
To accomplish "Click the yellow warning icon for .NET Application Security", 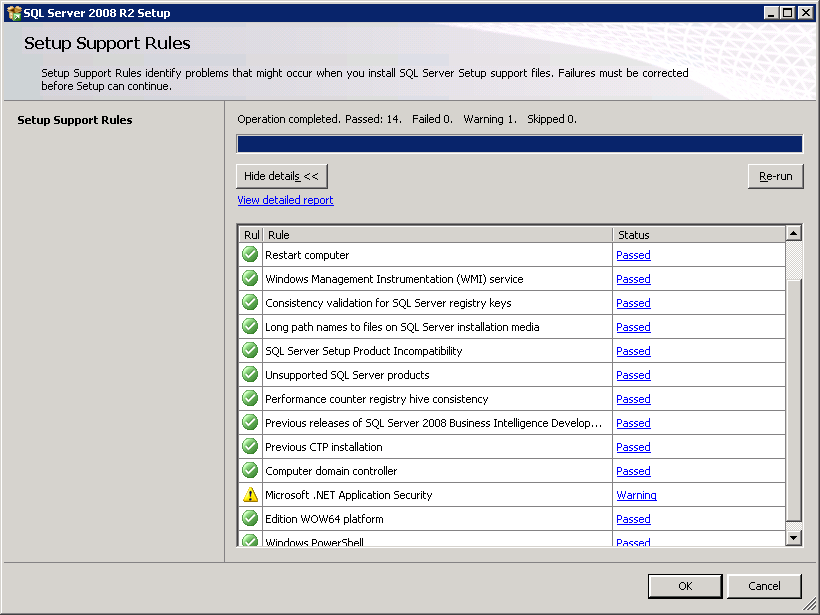I will (x=250, y=494).
